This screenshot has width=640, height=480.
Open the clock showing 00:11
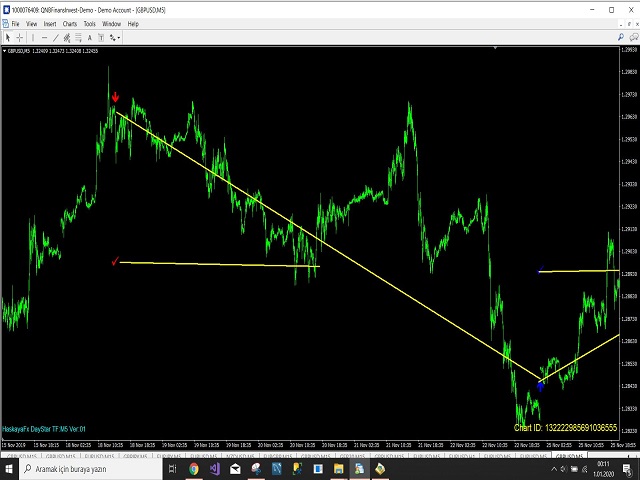[602, 469]
